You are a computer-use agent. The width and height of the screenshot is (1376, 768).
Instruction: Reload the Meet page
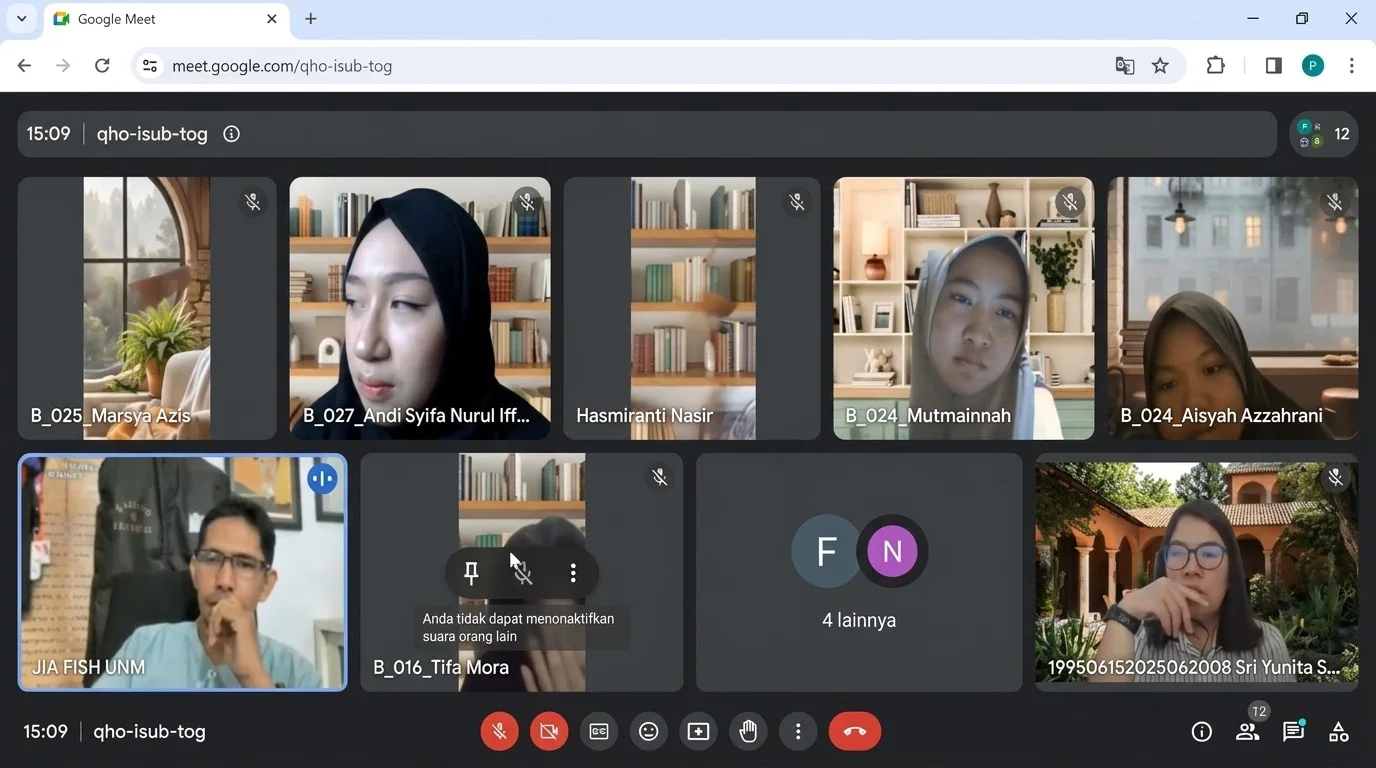pos(102,66)
